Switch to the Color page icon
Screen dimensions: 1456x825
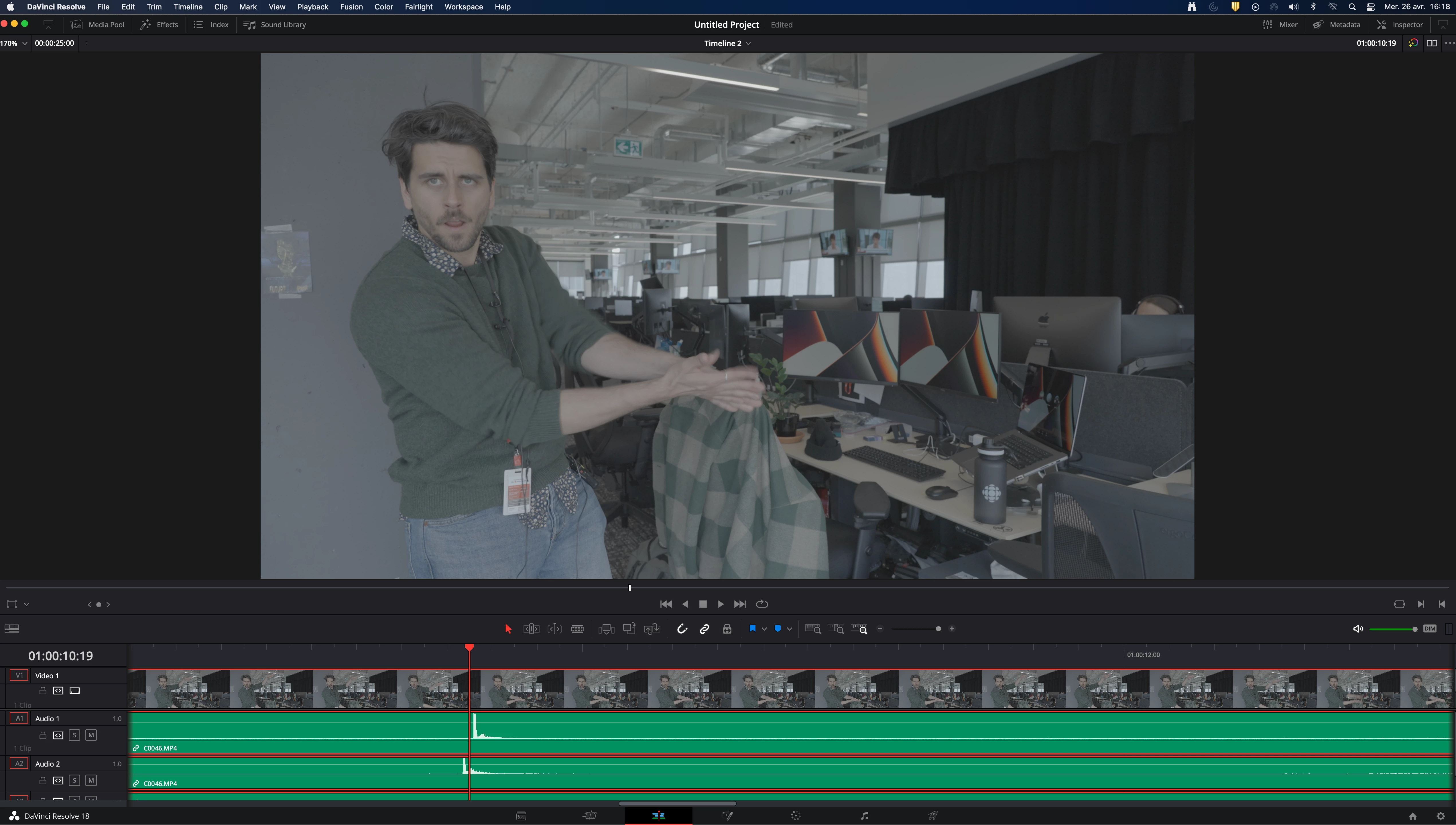point(796,816)
